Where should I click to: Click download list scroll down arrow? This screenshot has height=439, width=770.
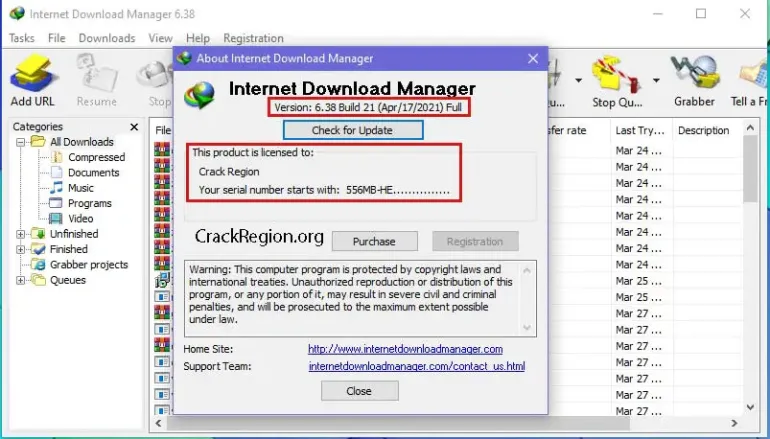(x=750, y=407)
